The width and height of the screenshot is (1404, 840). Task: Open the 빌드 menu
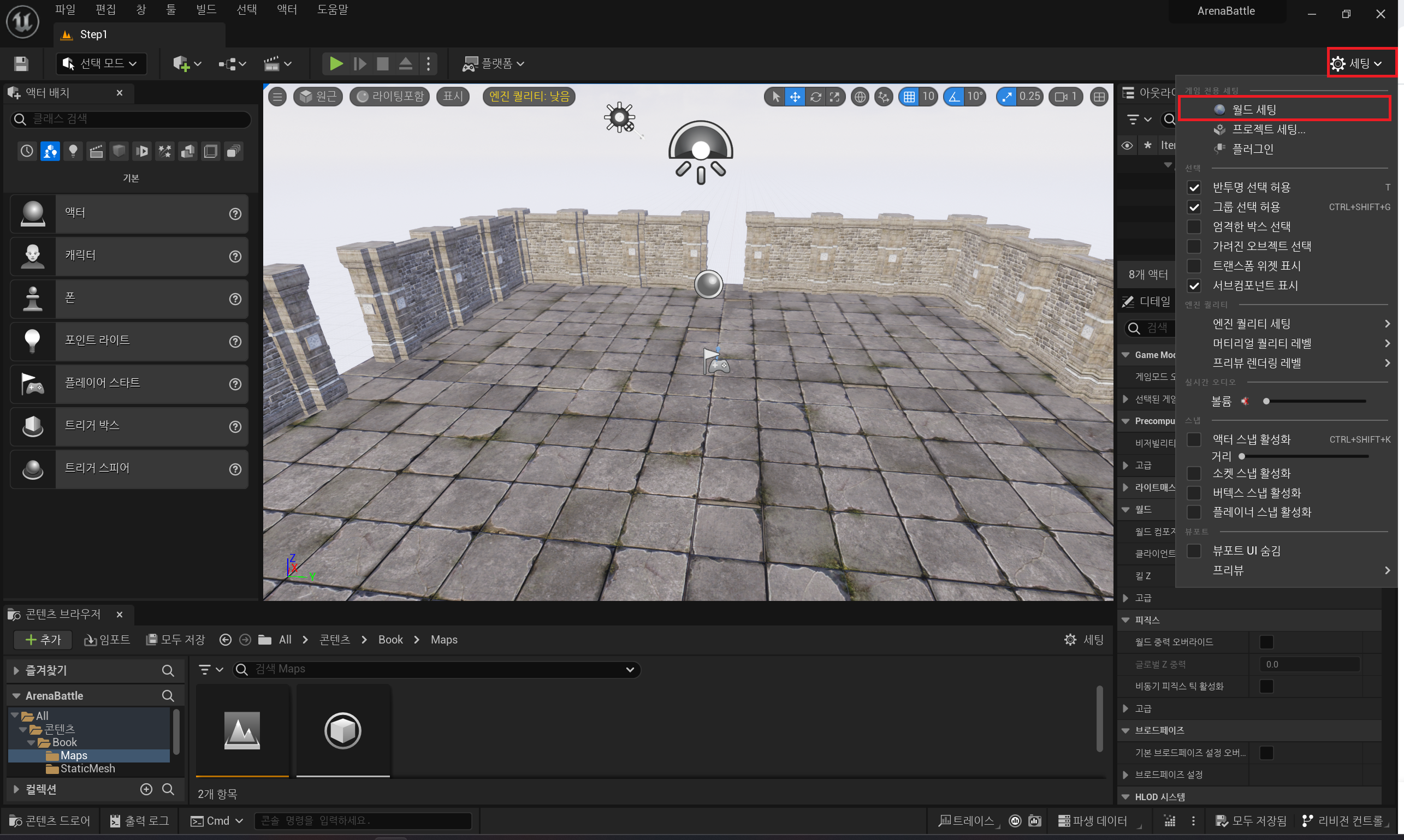click(x=206, y=10)
